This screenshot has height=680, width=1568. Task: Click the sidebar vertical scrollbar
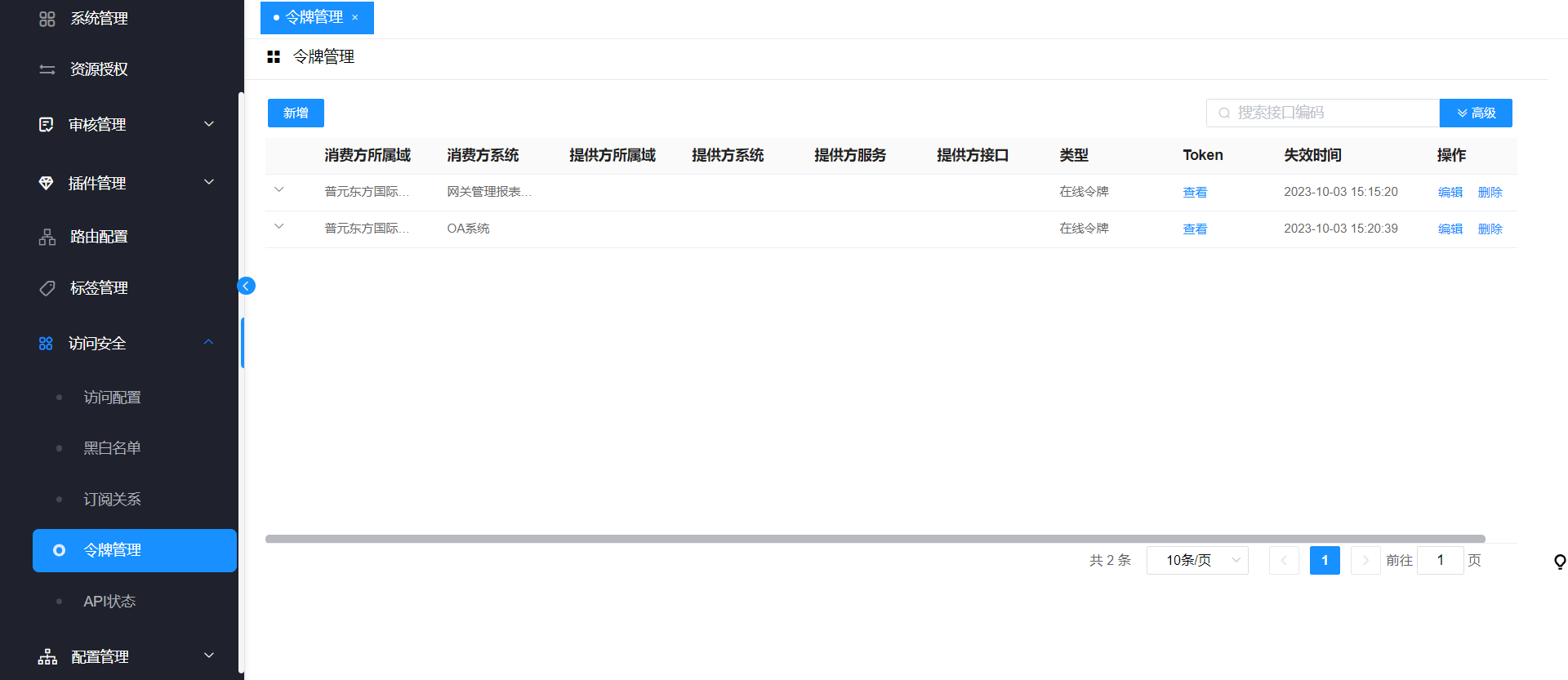tap(241, 384)
